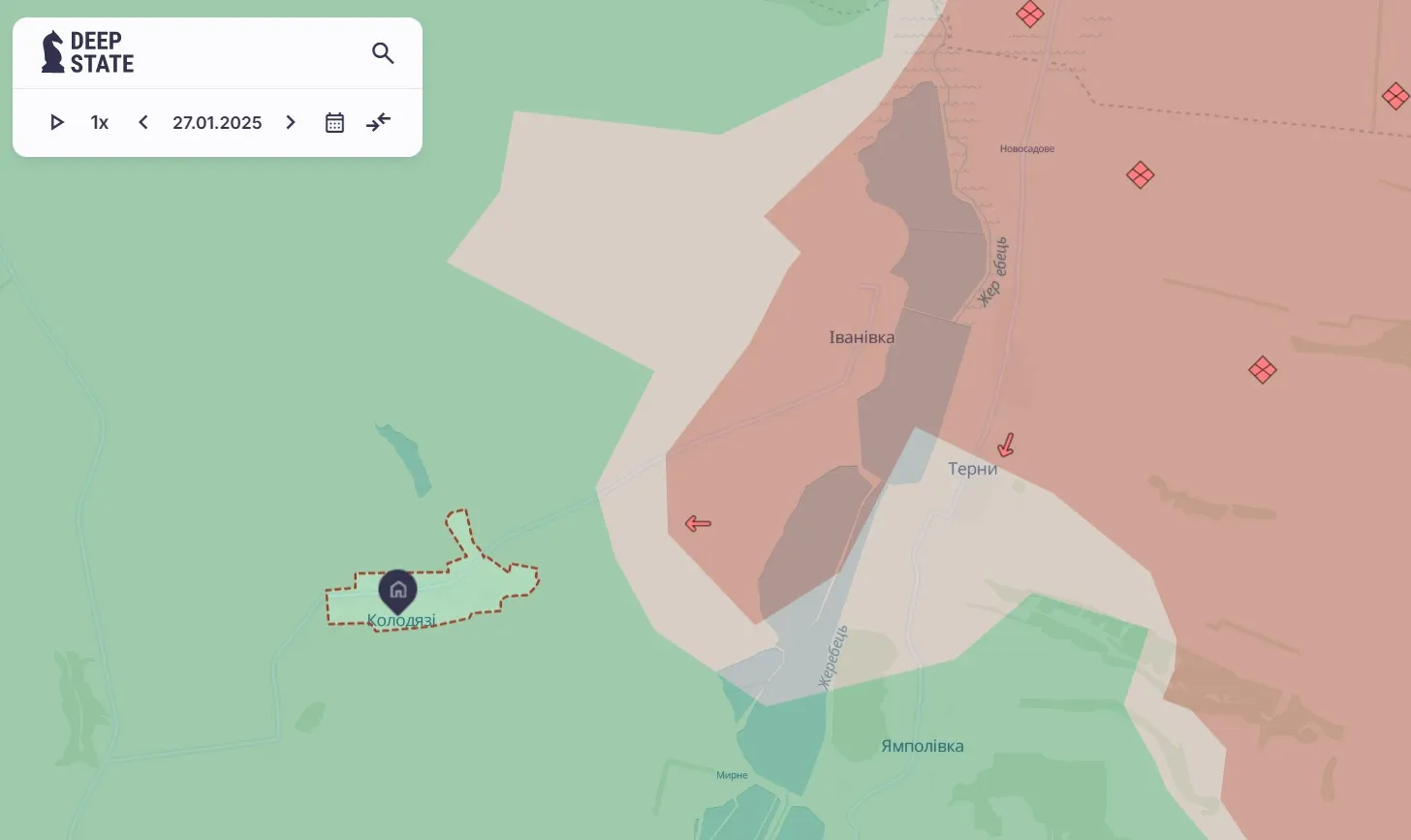Advance to the next date
1411x840 pixels.
click(x=291, y=122)
